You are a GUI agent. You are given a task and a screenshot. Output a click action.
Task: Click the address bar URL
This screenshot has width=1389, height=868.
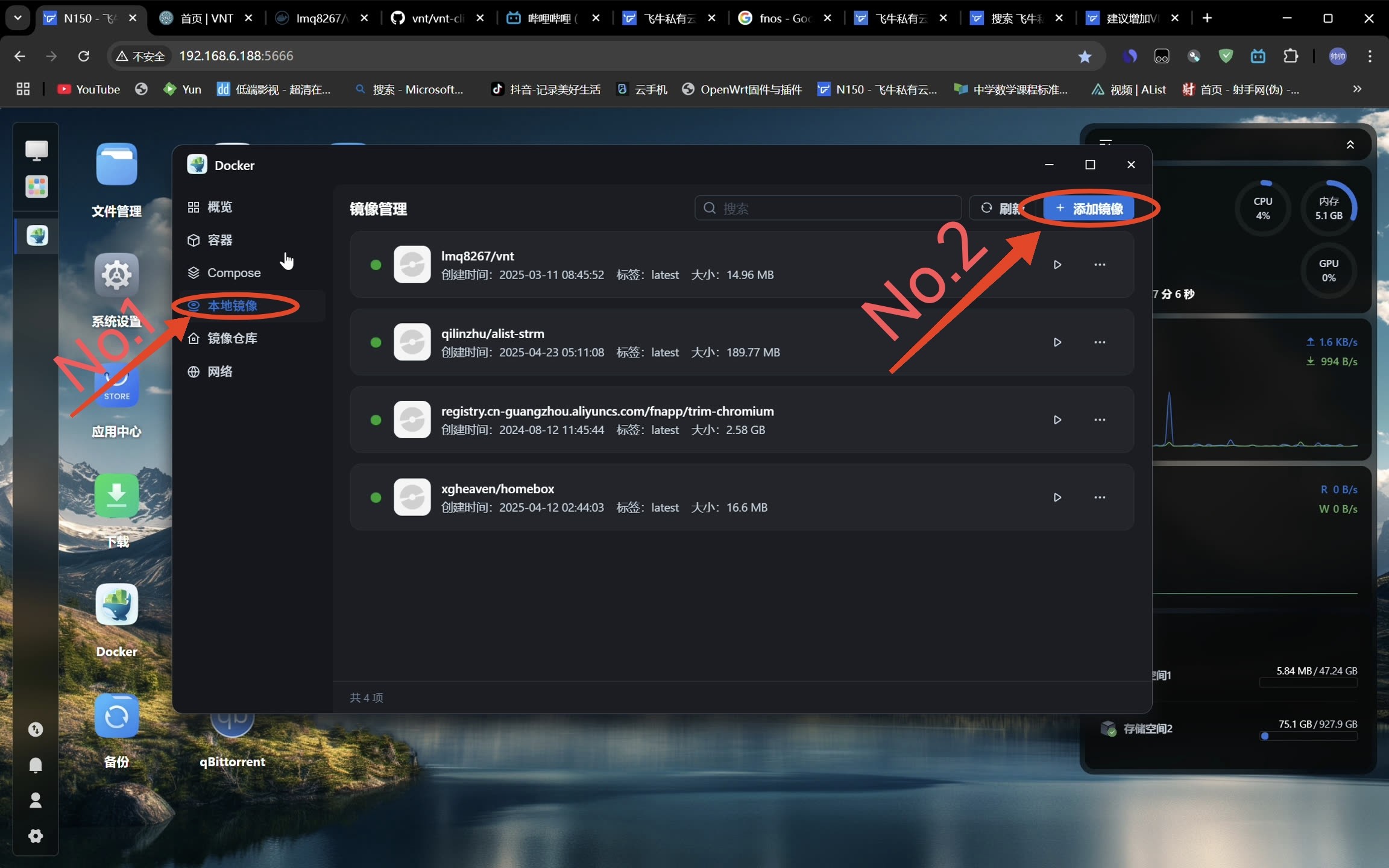coord(236,56)
